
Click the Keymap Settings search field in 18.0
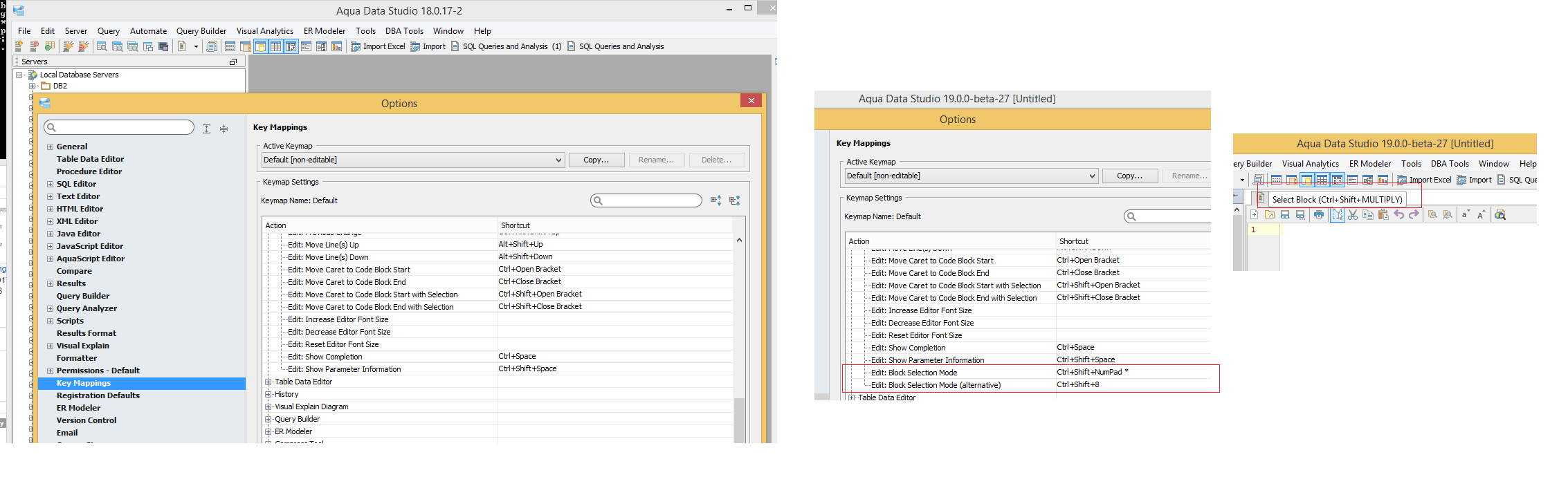(x=646, y=200)
